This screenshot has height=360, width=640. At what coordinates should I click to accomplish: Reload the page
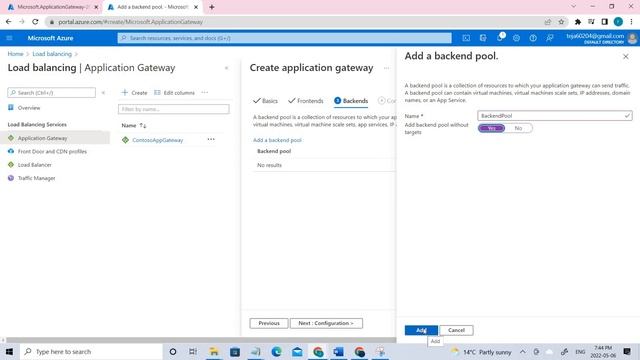click(35, 22)
